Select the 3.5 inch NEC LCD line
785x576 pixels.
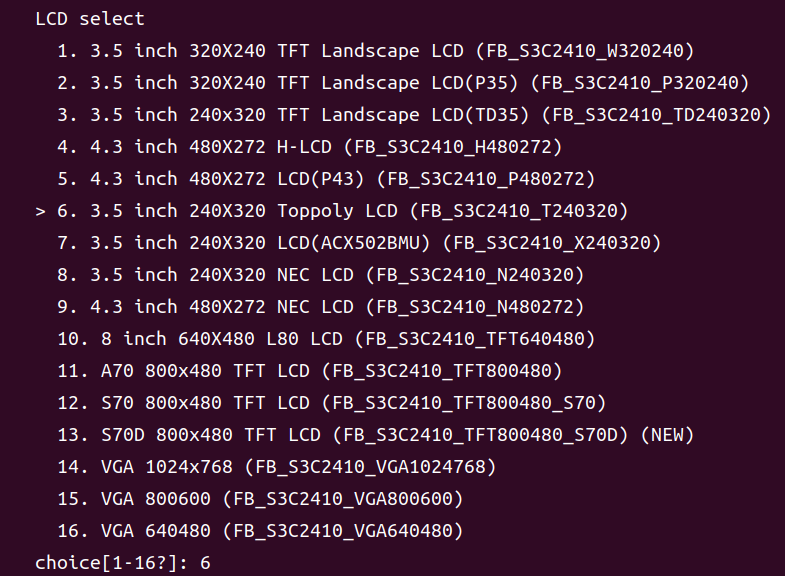321,275
